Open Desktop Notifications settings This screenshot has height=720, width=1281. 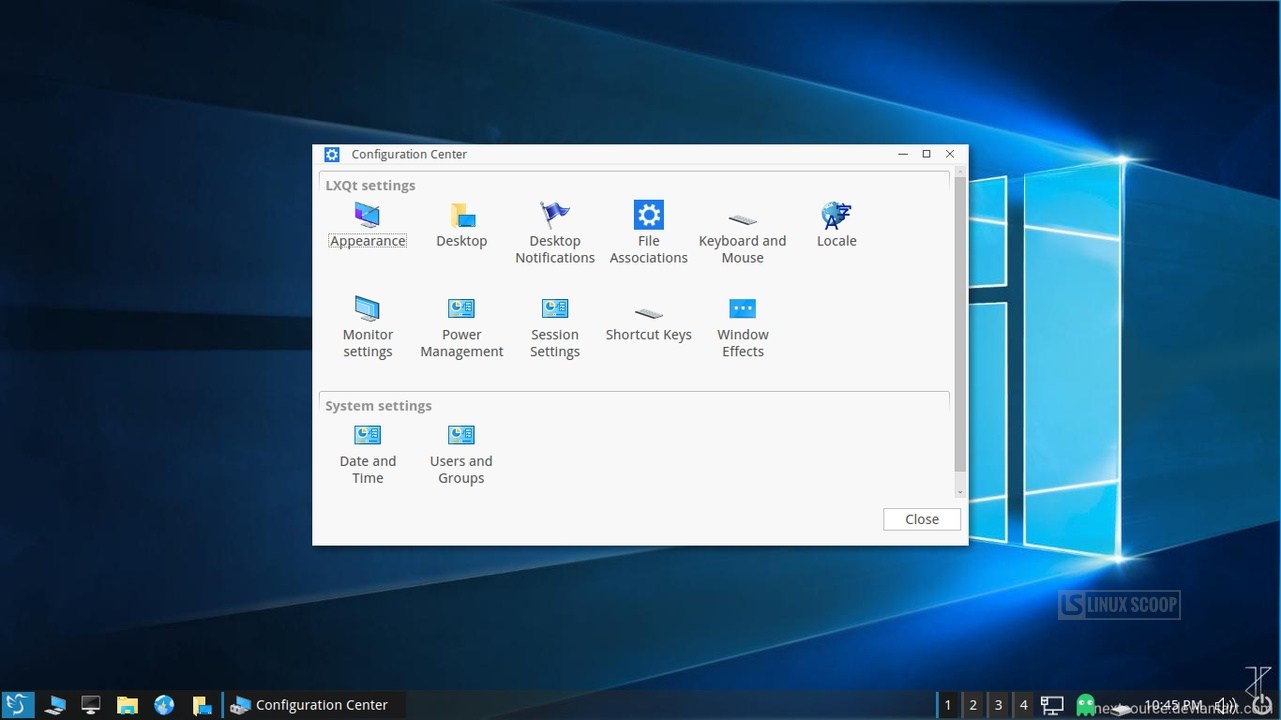555,233
